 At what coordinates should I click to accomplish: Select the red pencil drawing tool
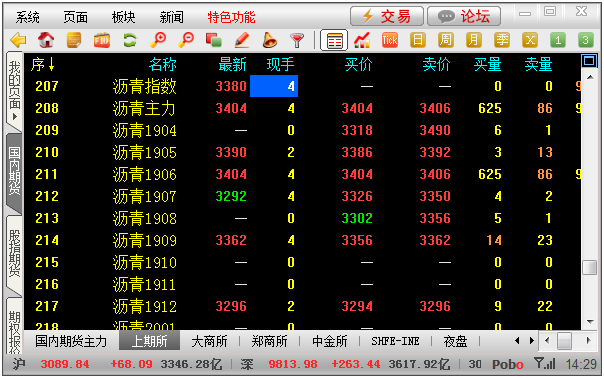(242, 40)
